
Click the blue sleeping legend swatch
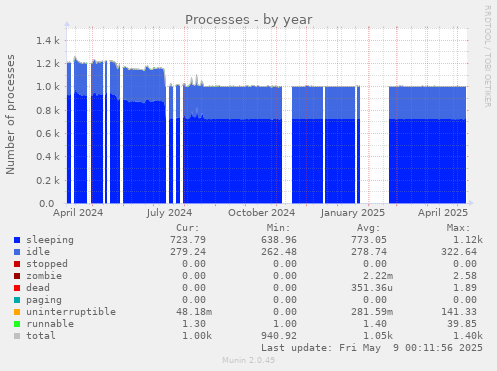point(17,240)
